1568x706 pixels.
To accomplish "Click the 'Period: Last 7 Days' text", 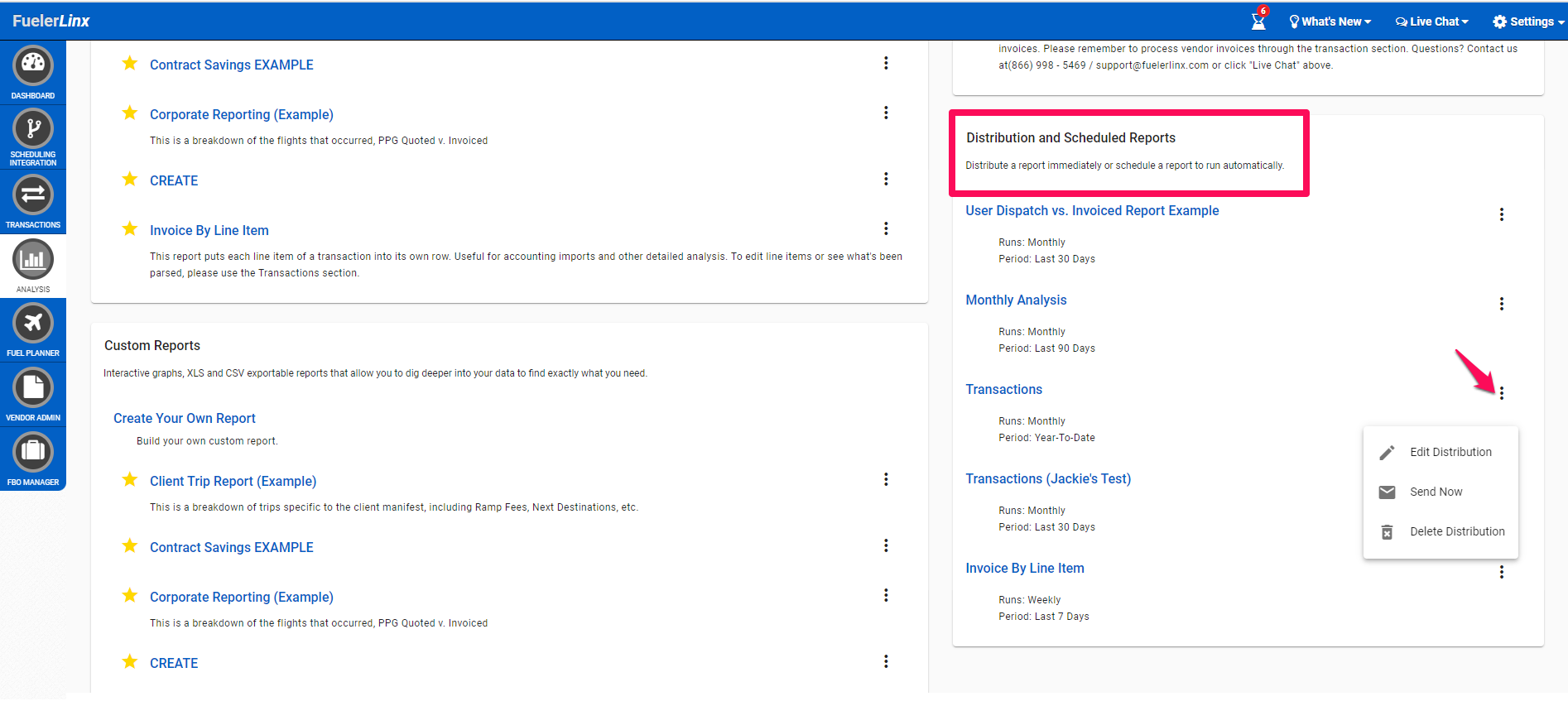I will 1044,617.
